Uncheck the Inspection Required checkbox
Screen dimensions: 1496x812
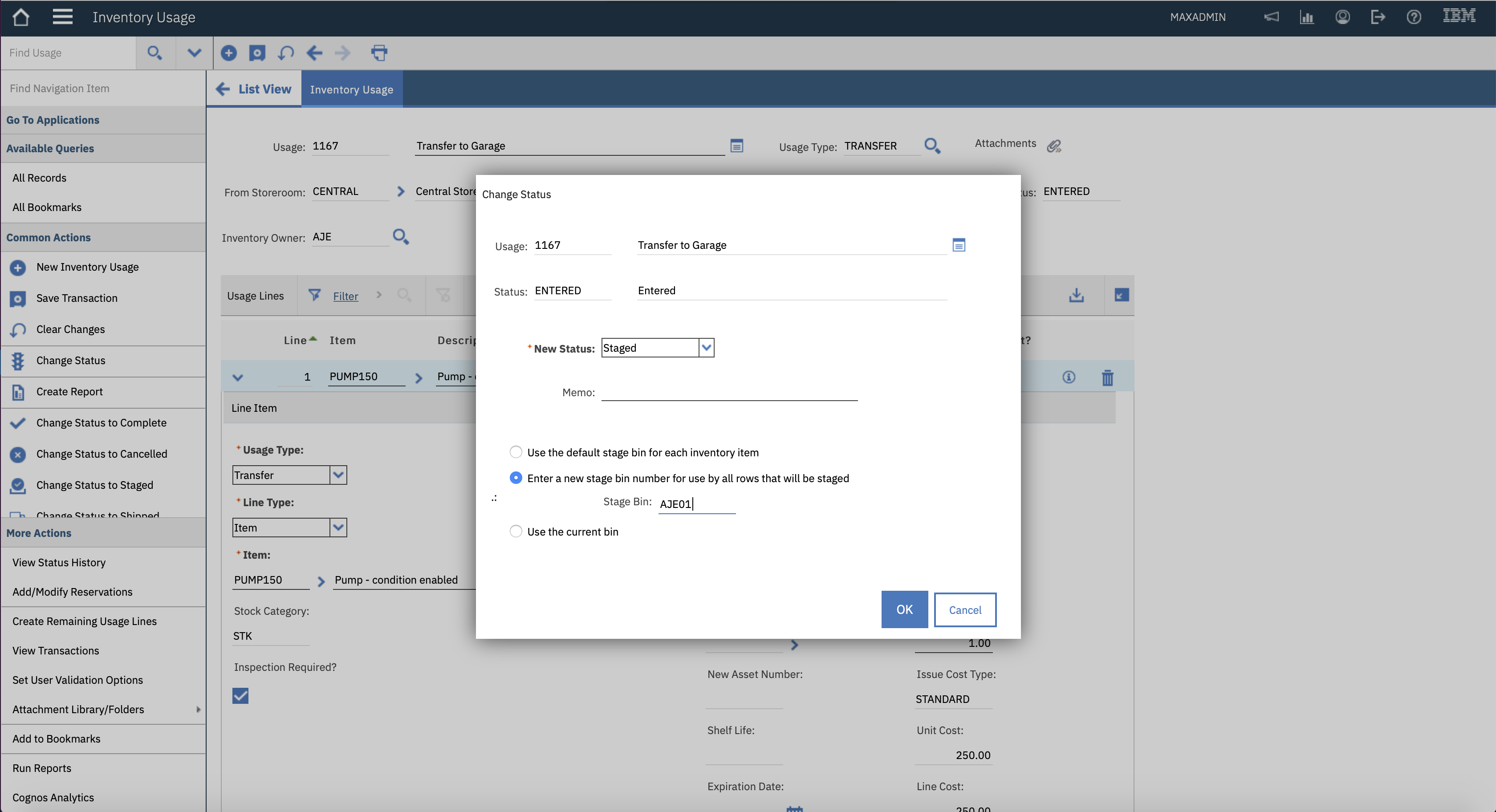240,695
